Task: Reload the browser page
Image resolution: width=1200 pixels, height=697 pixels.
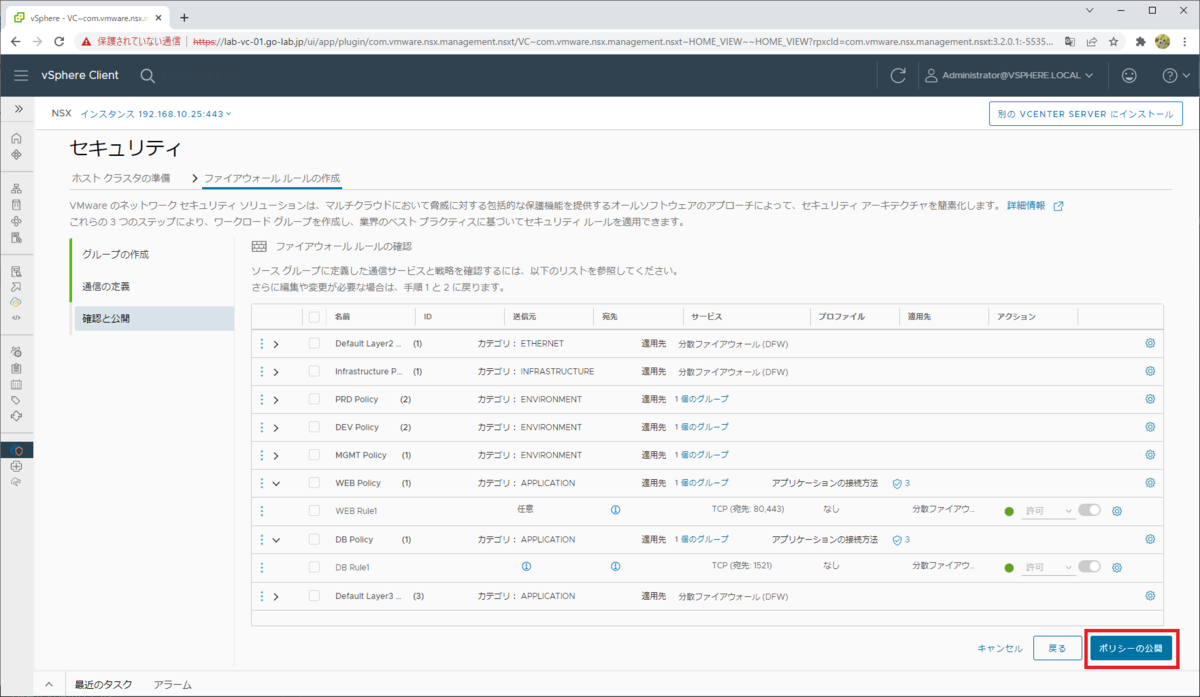Action: (x=59, y=42)
